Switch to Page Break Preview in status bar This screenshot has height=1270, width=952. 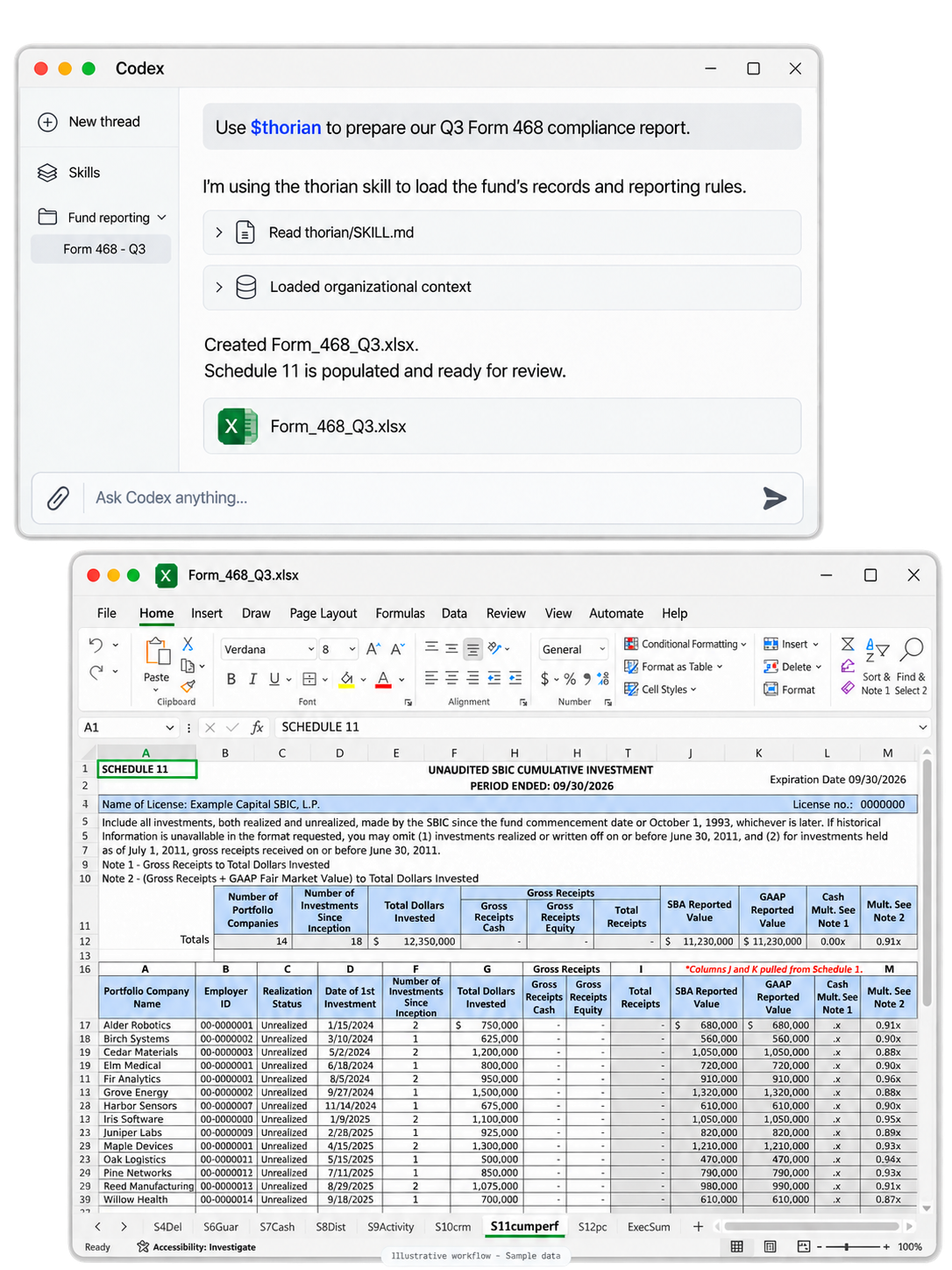point(804,1246)
